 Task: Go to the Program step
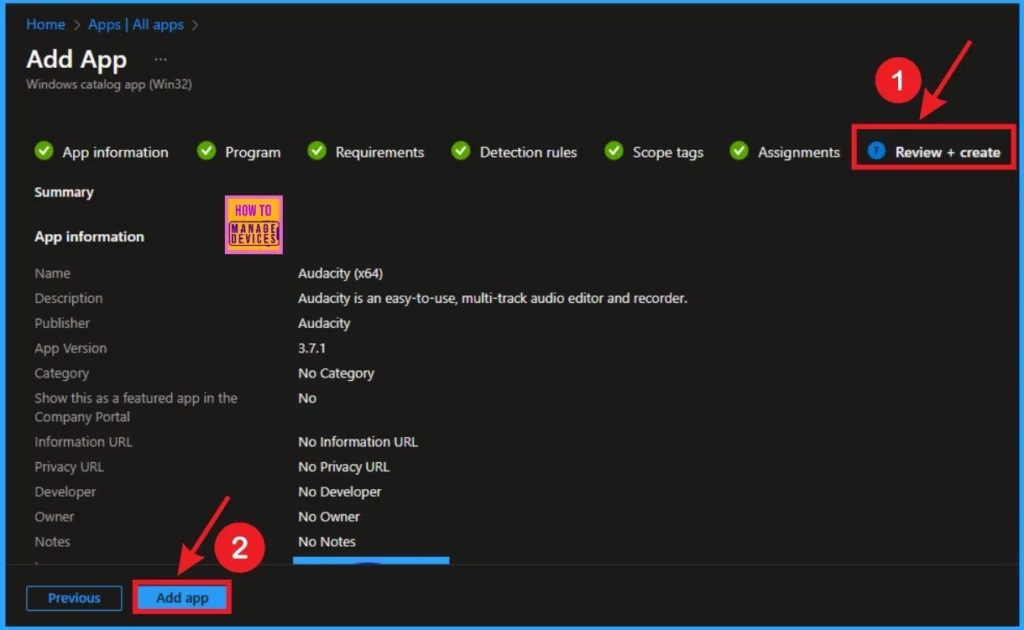pyautogui.click(x=253, y=152)
